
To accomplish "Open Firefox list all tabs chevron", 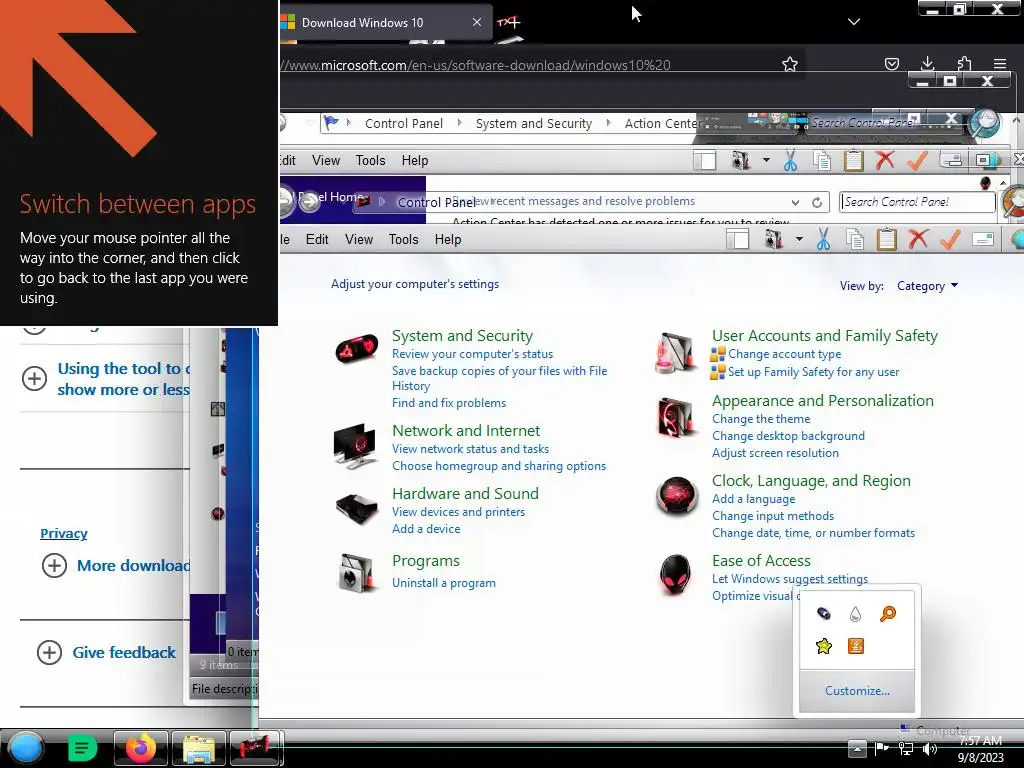I will click(x=854, y=22).
